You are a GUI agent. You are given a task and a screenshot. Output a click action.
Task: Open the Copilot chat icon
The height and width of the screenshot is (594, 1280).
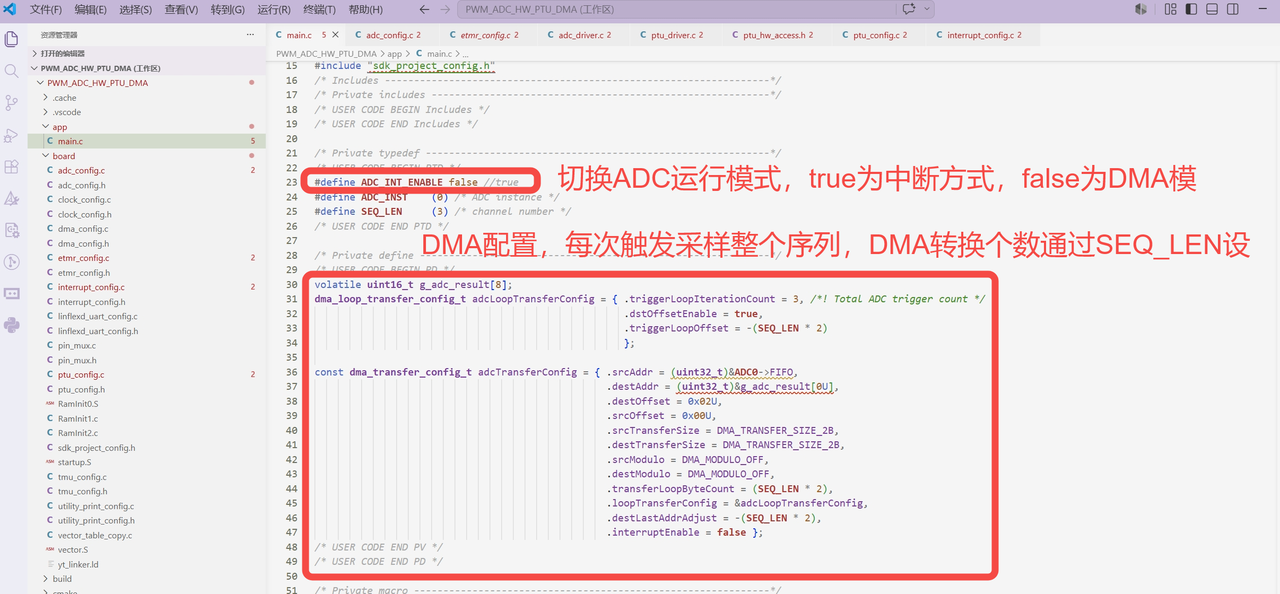[x=909, y=9]
